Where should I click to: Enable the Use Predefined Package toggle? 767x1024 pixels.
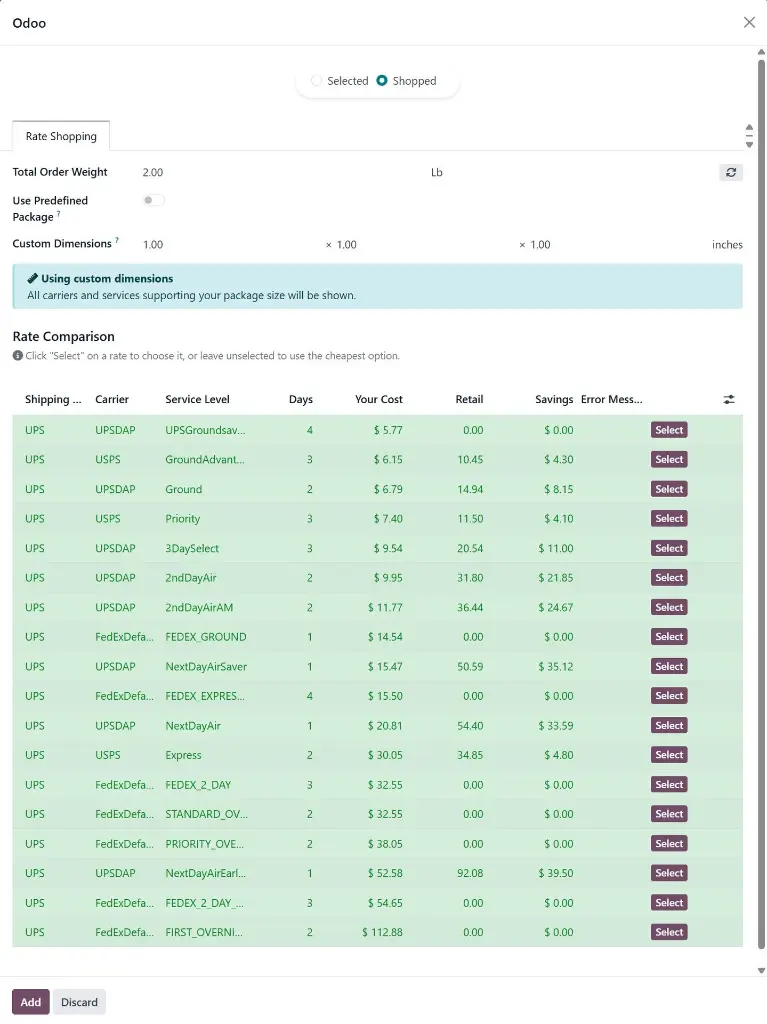(152, 200)
